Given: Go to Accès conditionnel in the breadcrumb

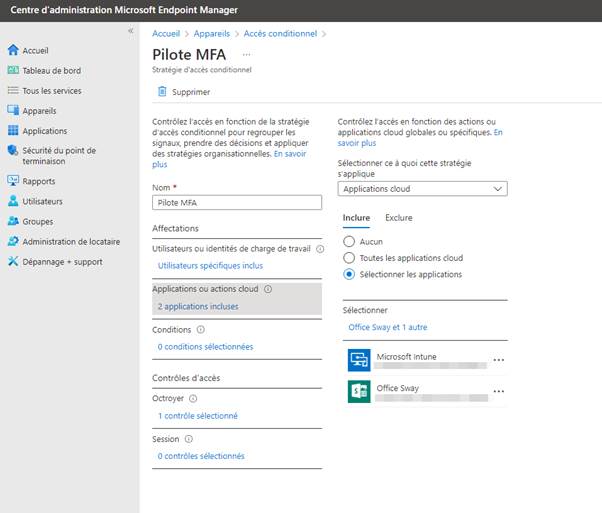Looking at the screenshot, I should (x=280, y=34).
